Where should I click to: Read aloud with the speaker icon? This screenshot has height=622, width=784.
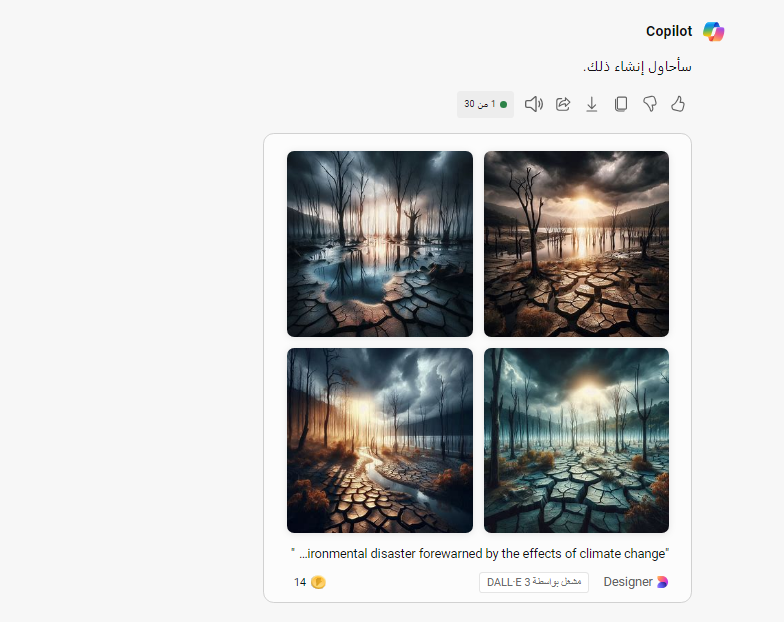pos(534,104)
